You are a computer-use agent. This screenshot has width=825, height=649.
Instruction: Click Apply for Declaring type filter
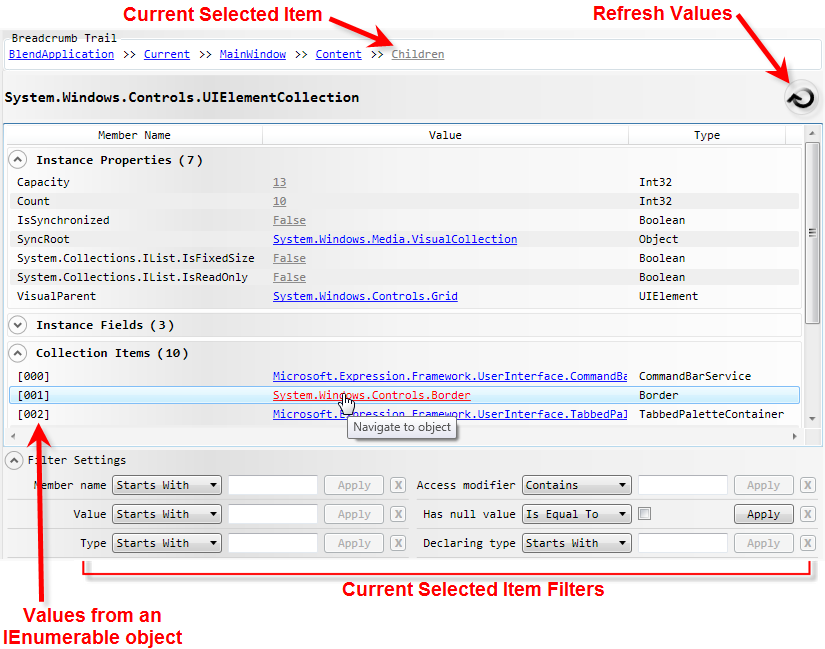(x=763, y=543)
